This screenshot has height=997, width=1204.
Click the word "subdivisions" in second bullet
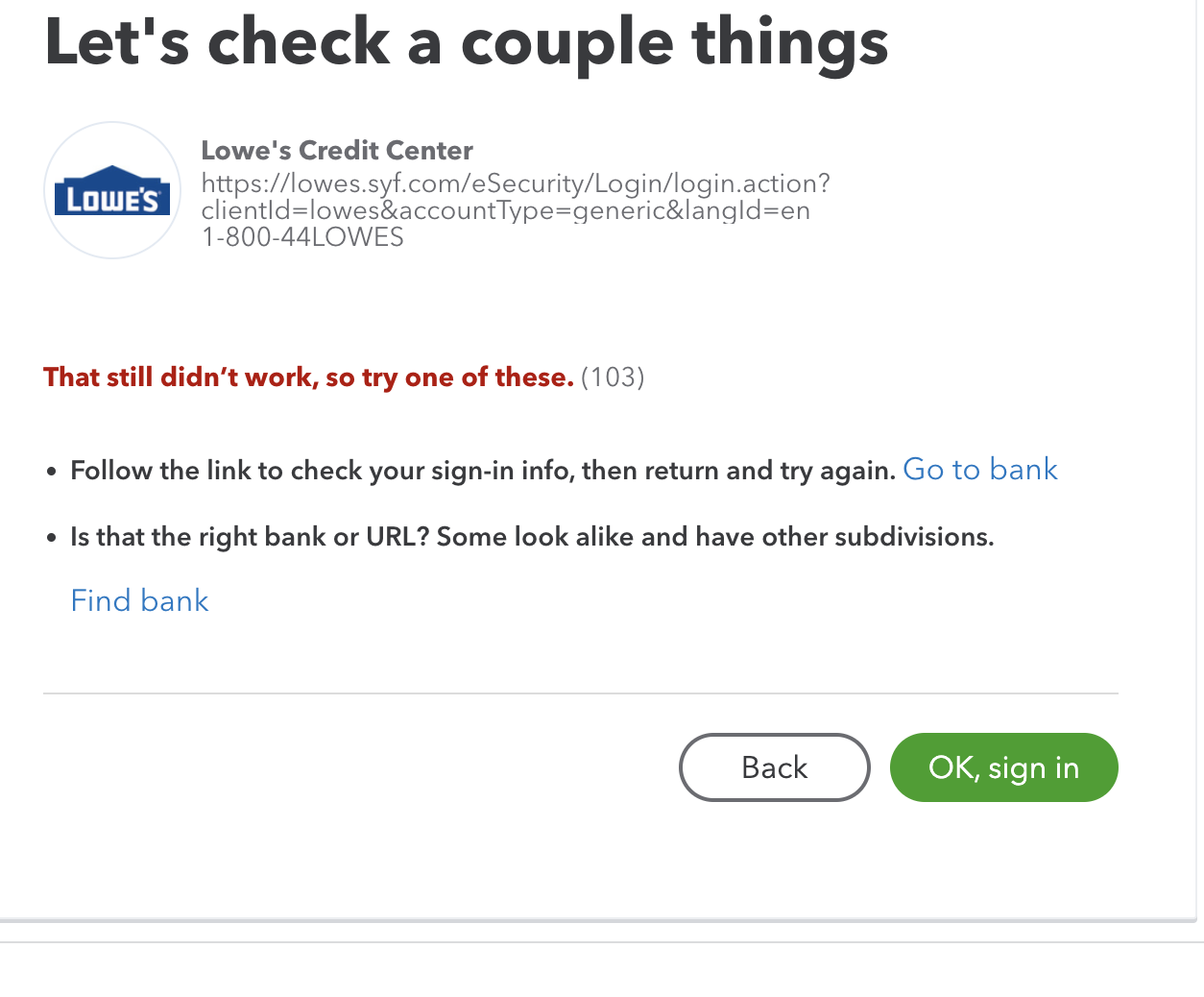click(x=913, y=537)
